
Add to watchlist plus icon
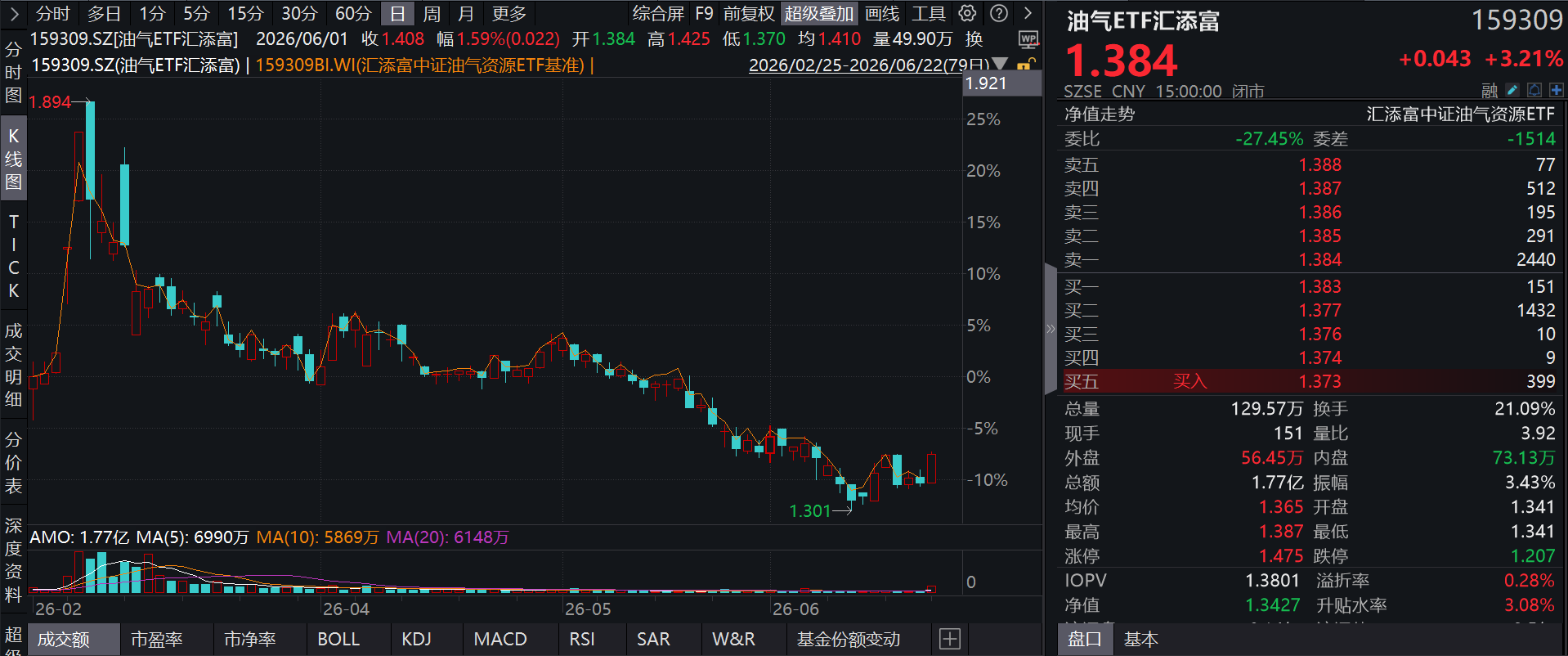[1556, 90]
